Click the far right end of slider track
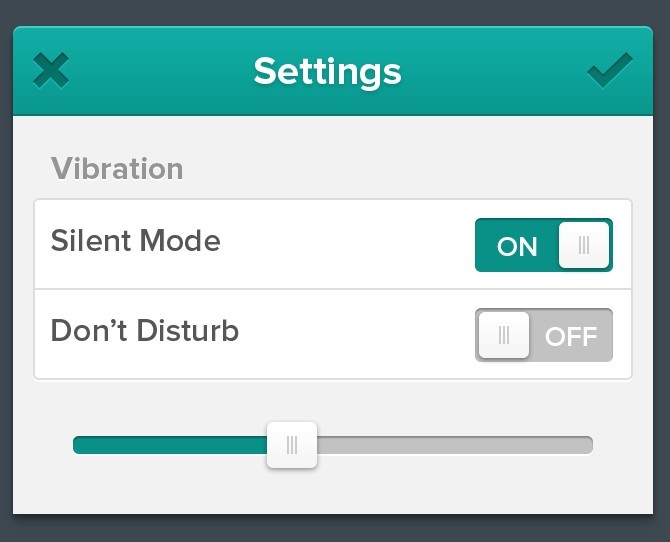 pyautogui.click(x=588, y=445)
